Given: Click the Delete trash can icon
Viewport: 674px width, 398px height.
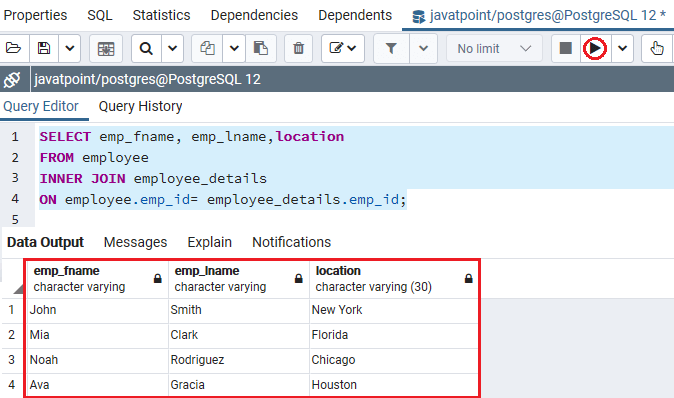Looking at the screenshot, I should (x=298, y=48).
